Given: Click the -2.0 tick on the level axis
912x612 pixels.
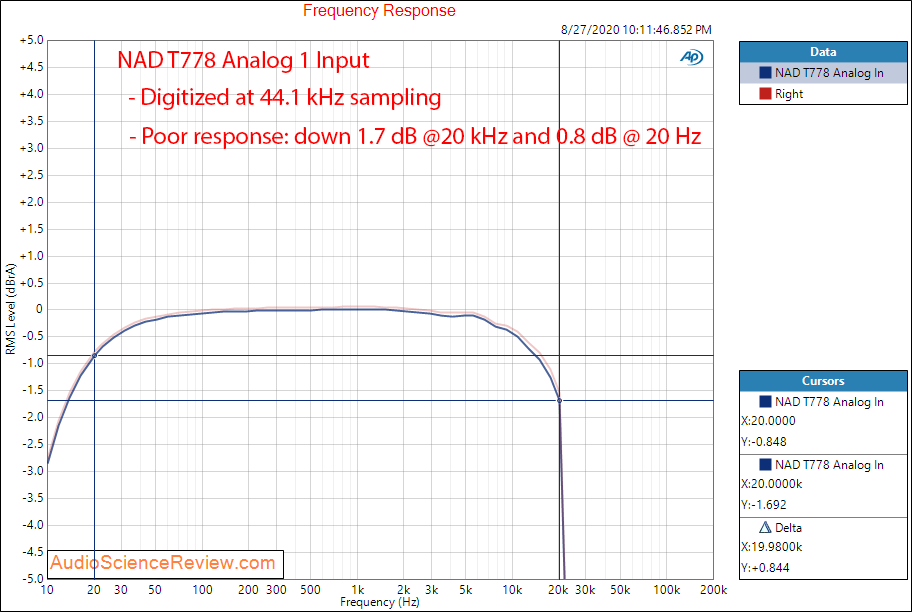Looking at the screenshot, I should coord(33,417).
